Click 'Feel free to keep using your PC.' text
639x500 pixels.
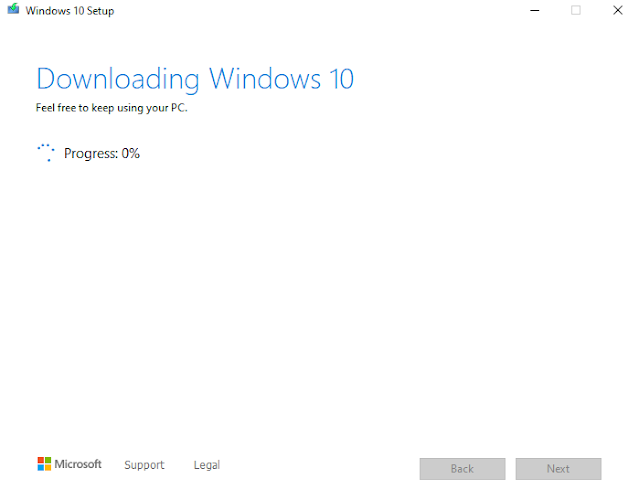pyautogui.click(x=112, y=108)
